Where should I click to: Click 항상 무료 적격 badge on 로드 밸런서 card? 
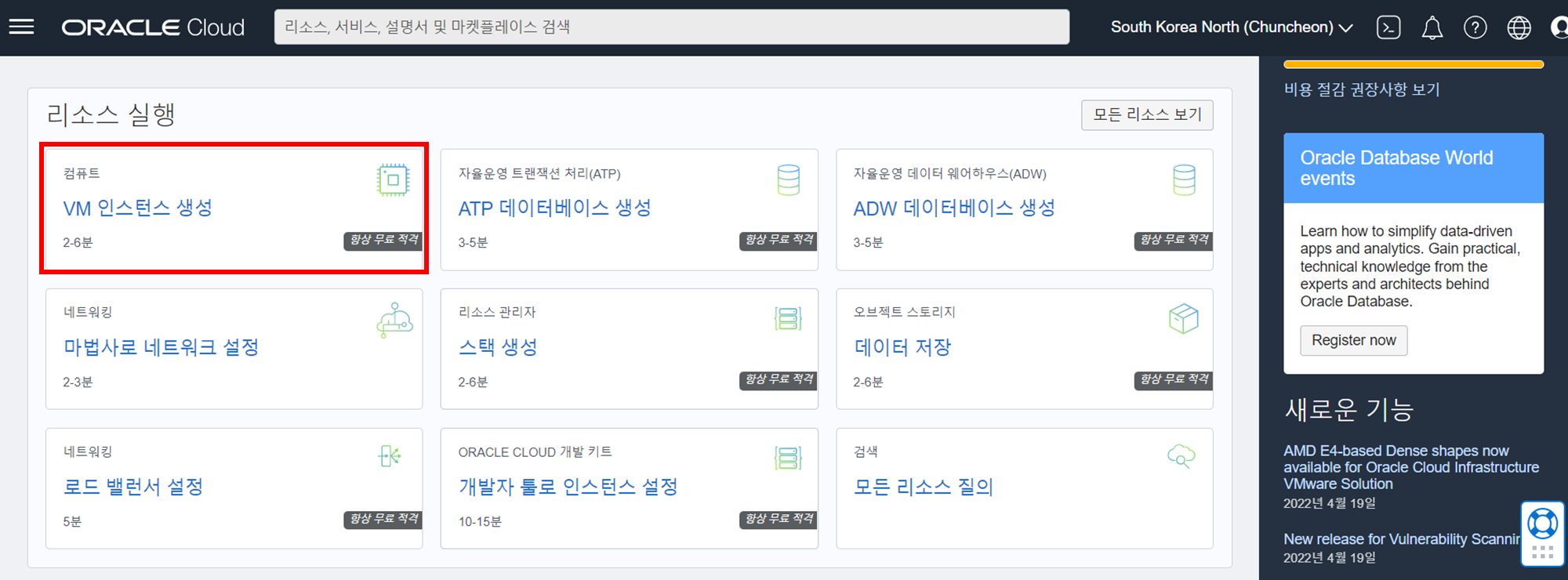[383, 520]
